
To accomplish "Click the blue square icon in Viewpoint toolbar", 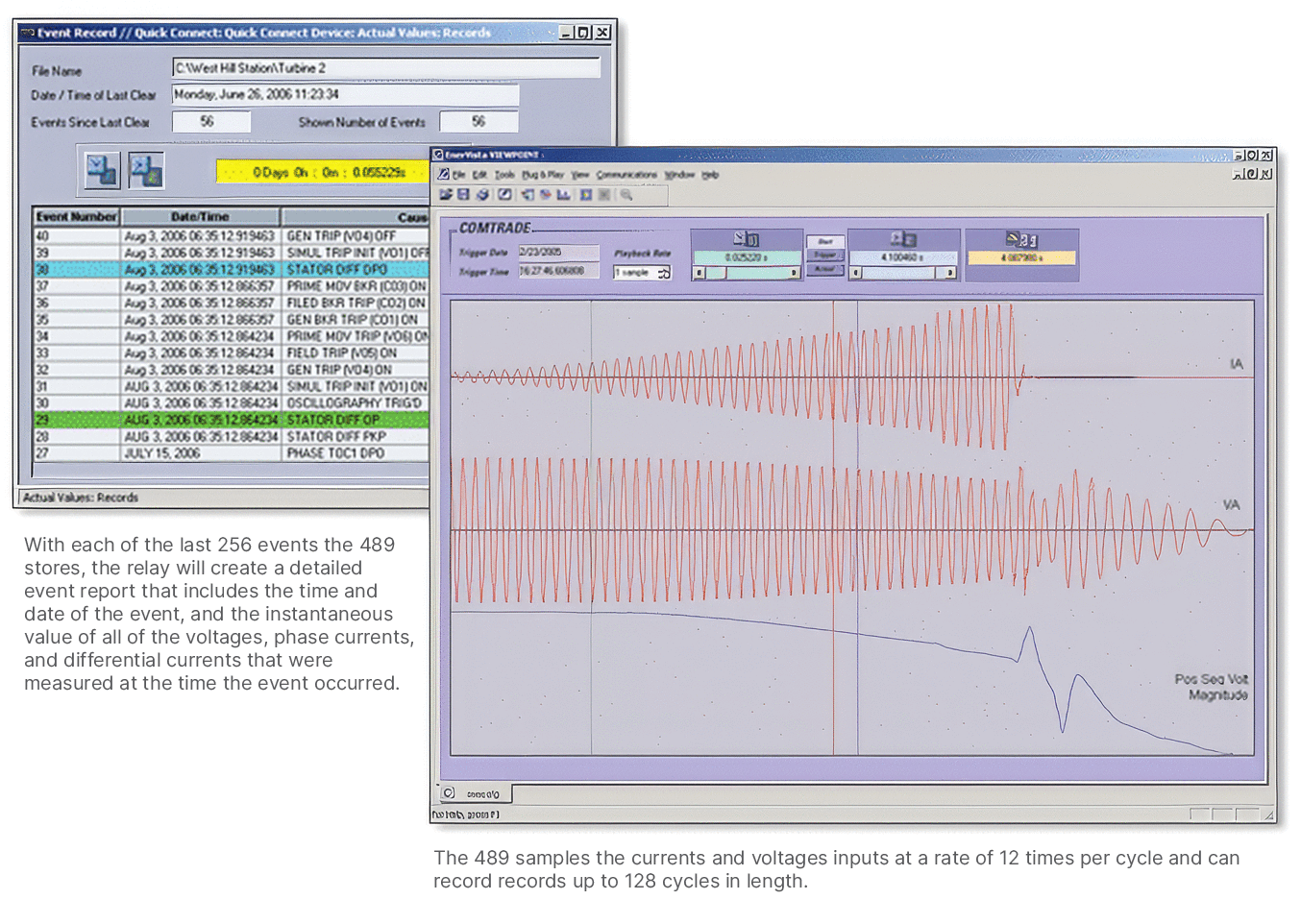I will [586, 194].
